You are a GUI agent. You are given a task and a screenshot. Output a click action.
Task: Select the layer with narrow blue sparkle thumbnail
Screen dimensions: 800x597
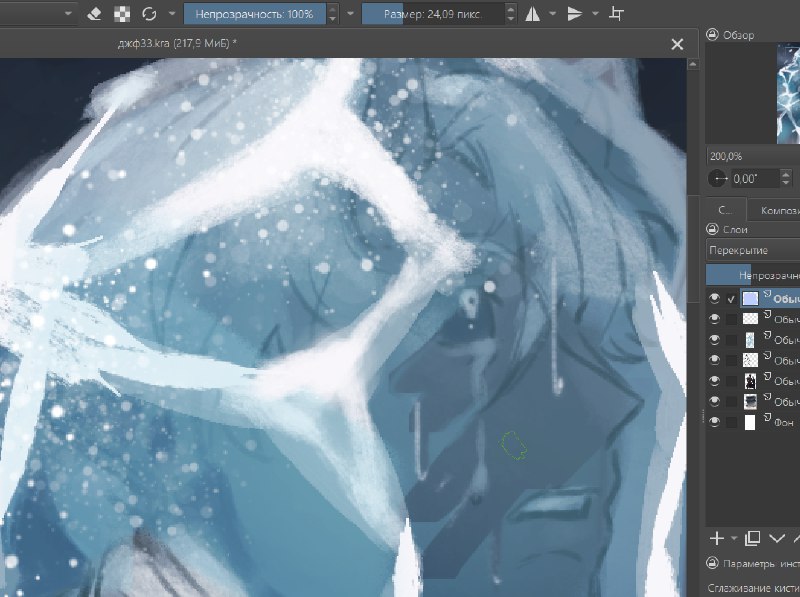[750, 340]
